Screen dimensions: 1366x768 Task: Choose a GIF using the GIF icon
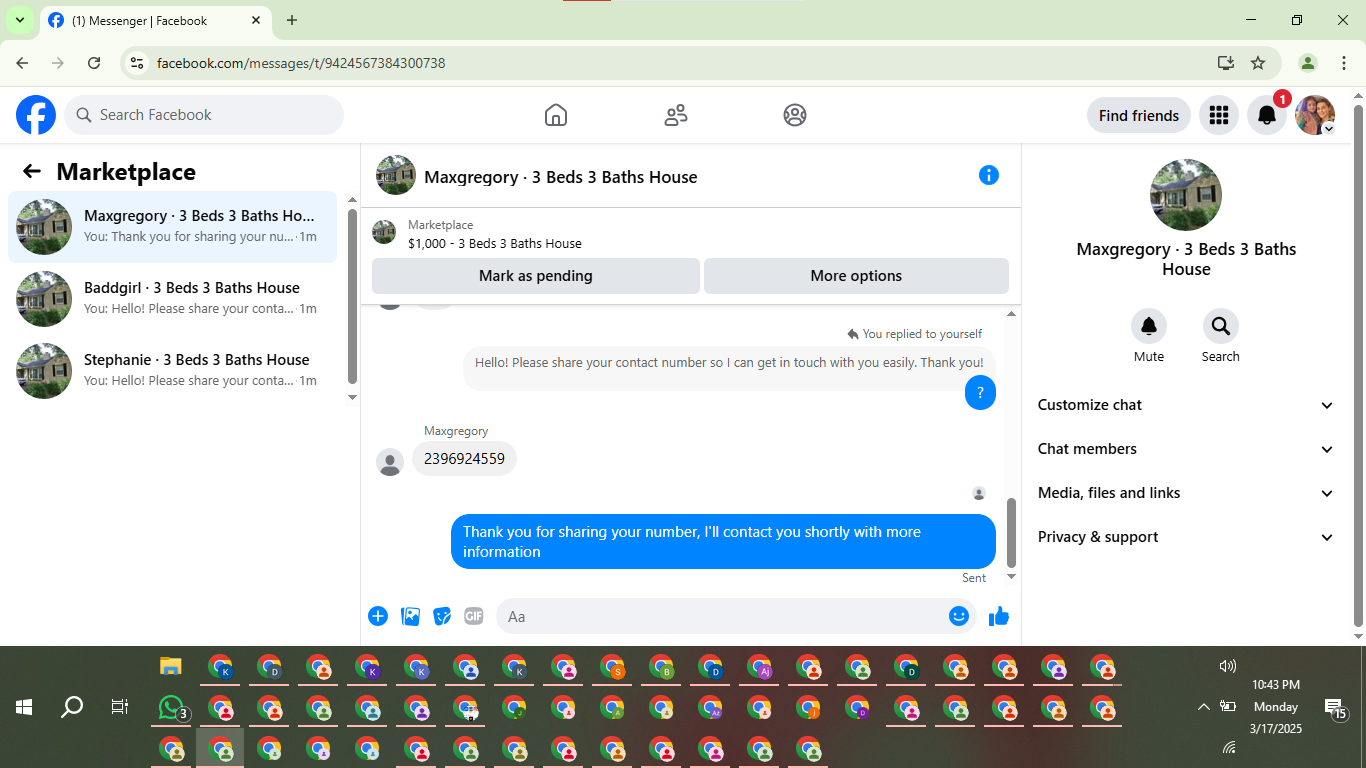(474, 616)
